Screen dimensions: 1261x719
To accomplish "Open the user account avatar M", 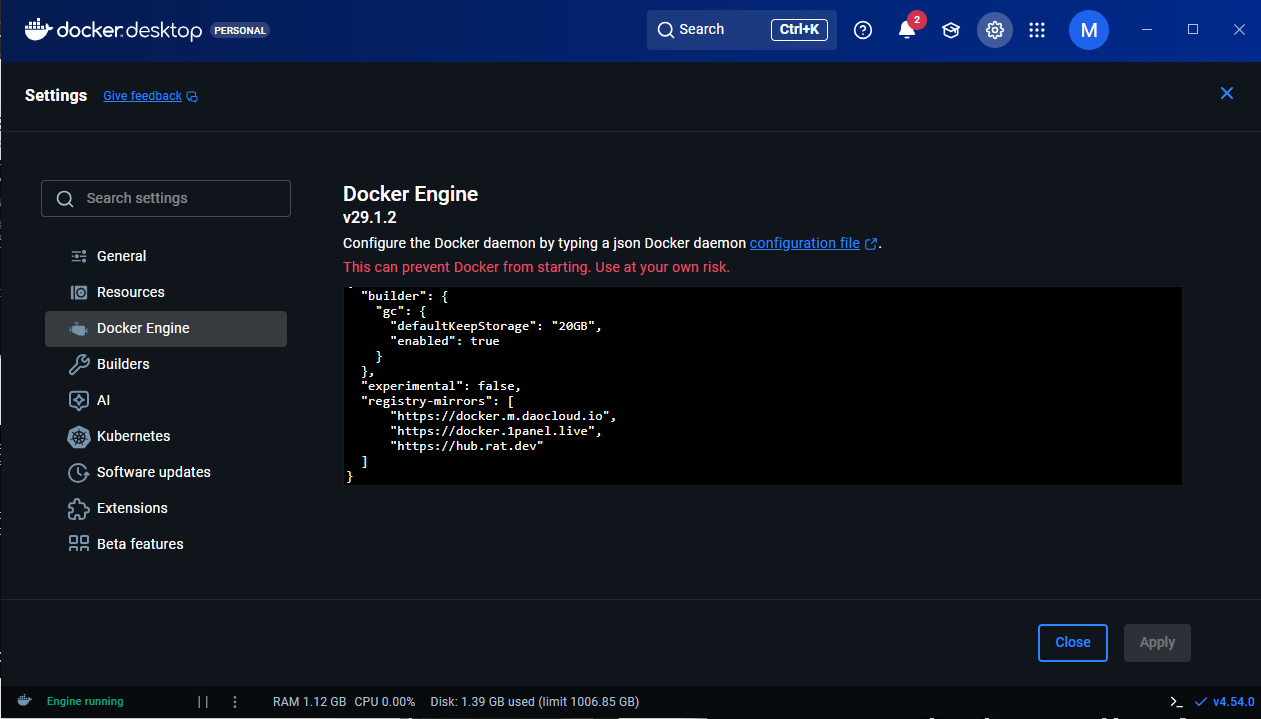I will (x=1089, y=30).
